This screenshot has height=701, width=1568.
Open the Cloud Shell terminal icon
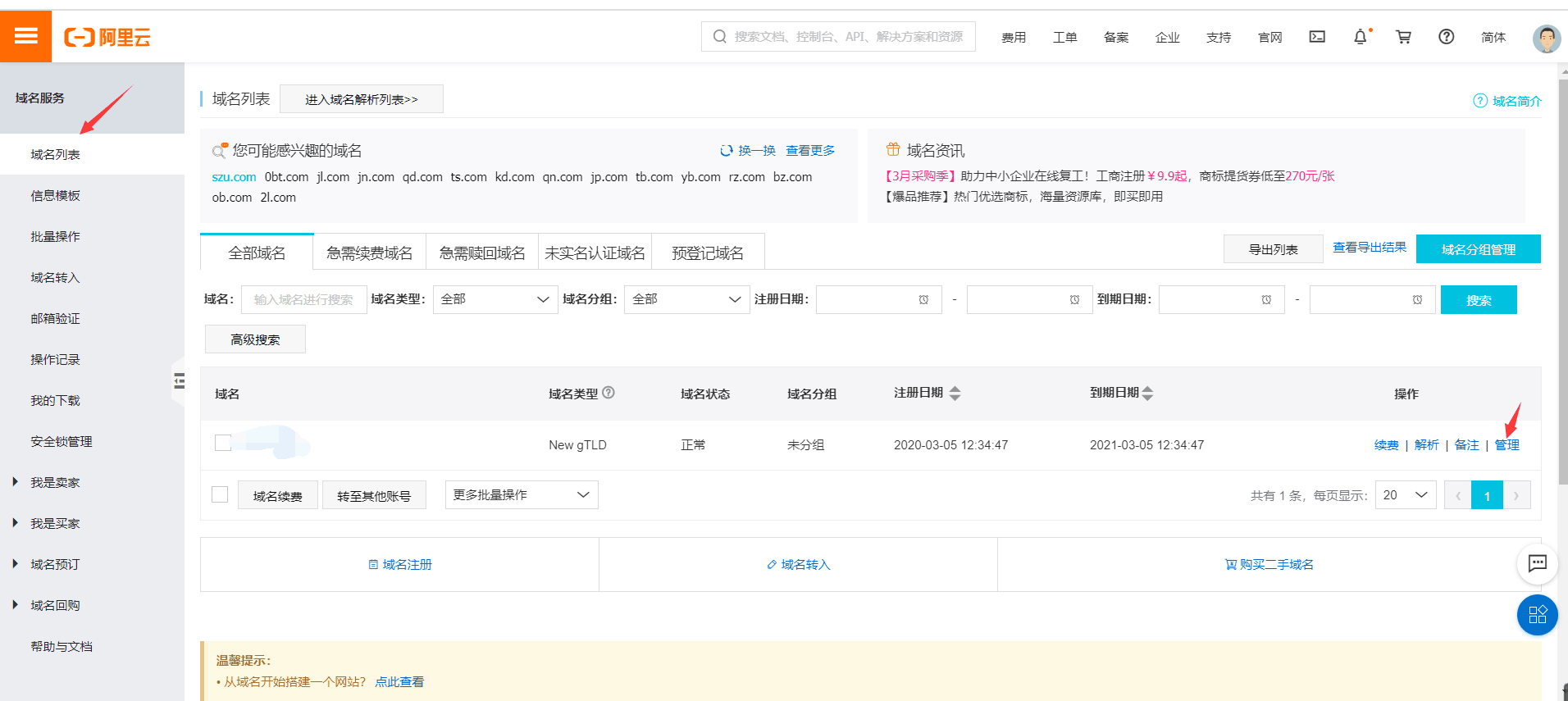1317,36
